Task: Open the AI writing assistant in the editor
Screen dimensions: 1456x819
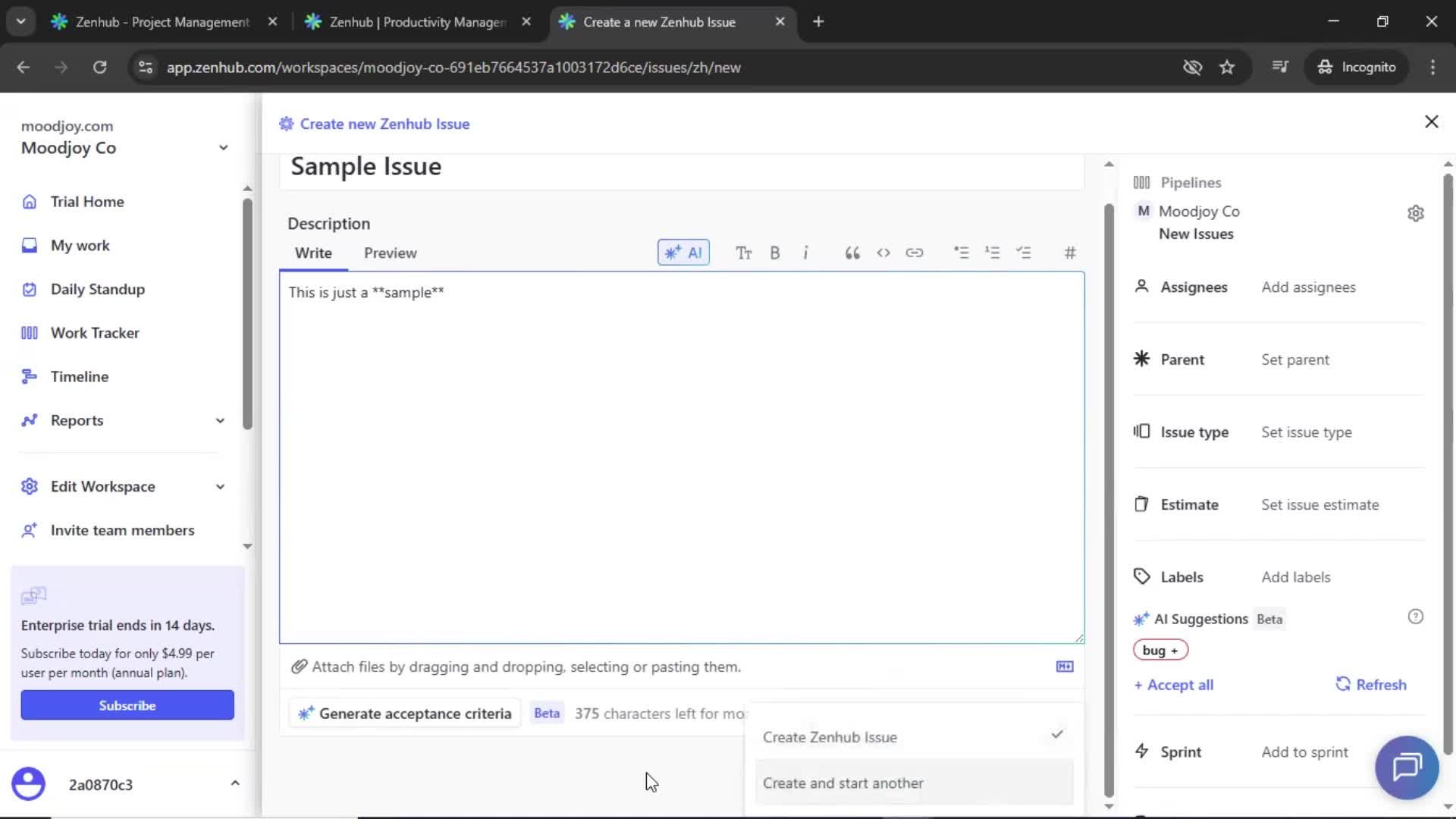Action: [x=682, y=253]
